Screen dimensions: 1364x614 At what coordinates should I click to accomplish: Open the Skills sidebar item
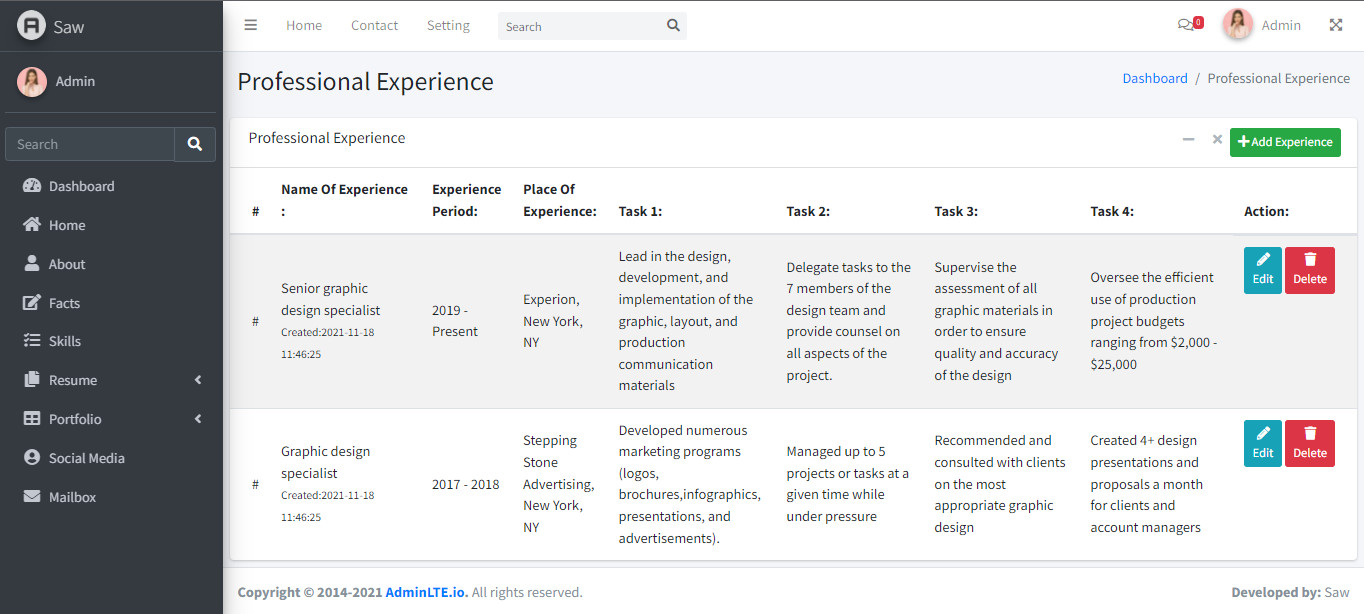tap(65, 341)
